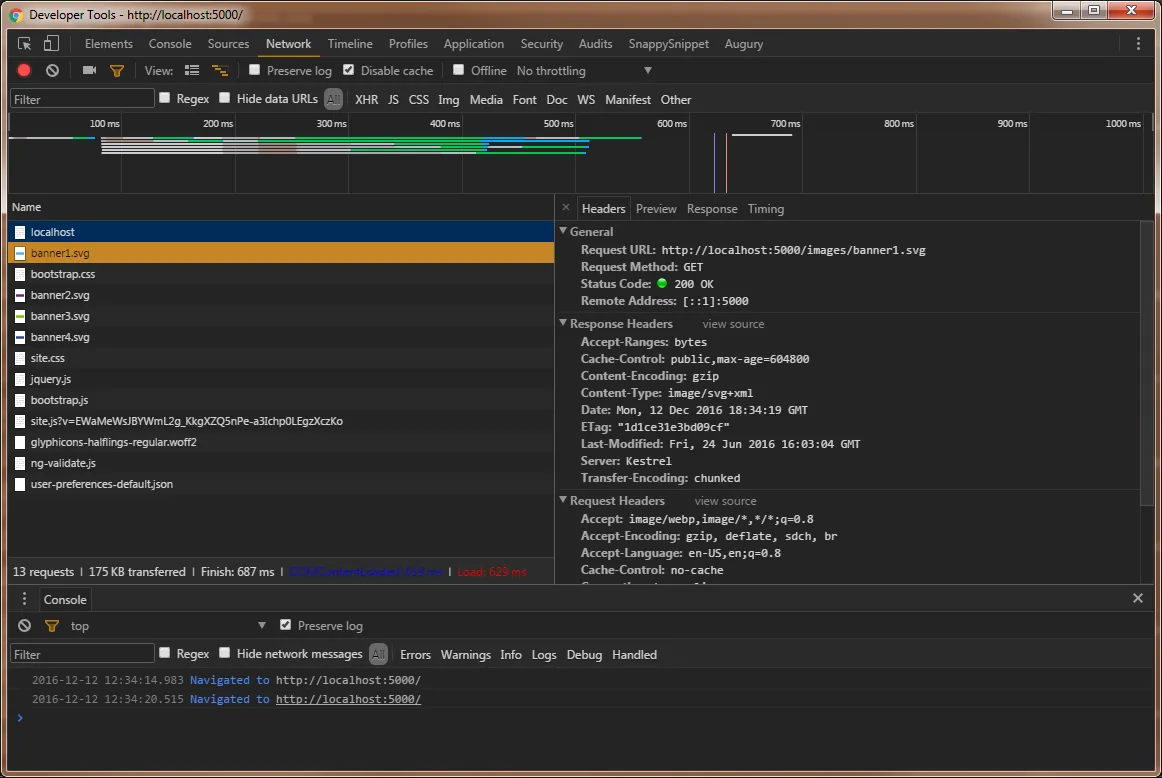Stop recording network log with red button
The width and height of the screenshot is (1162, 778).
pos(24,71)
